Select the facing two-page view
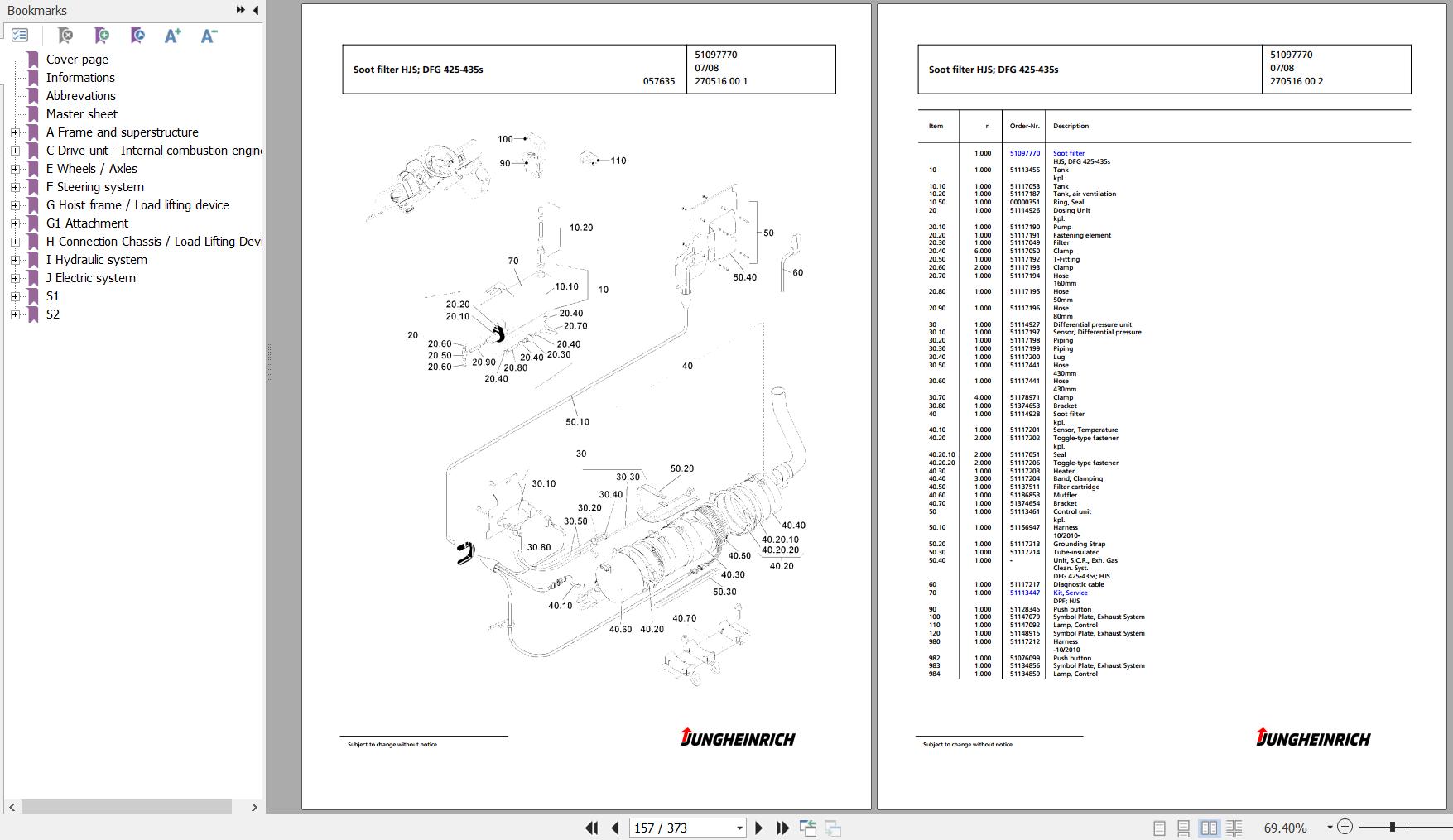The image size is (1453, 840). click(1209, 828)
